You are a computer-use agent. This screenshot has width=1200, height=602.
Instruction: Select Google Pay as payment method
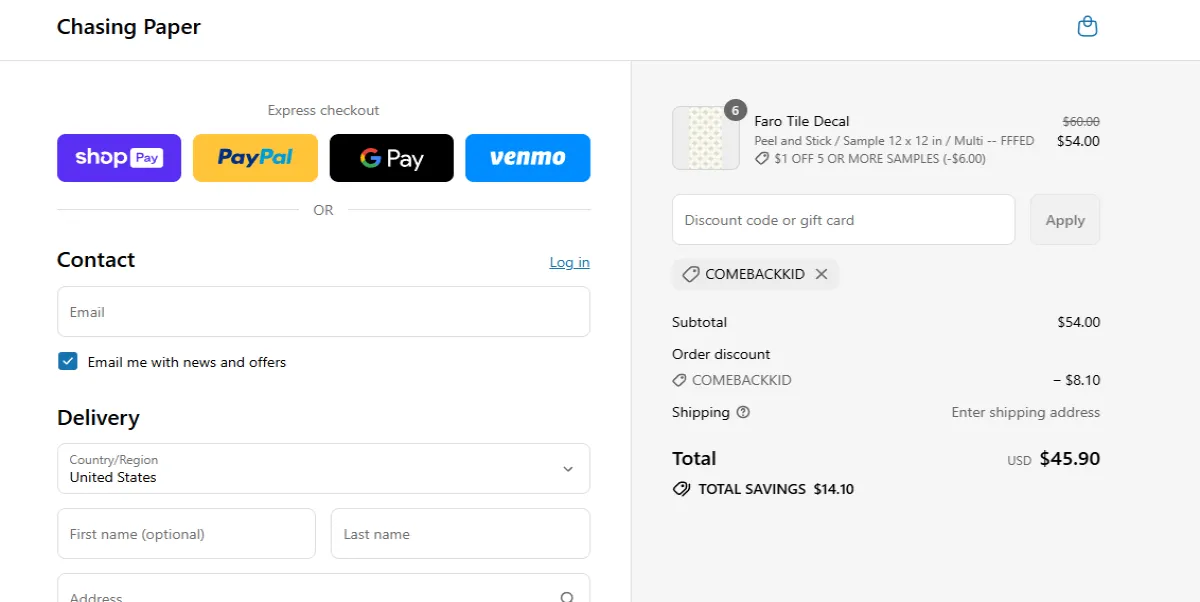391,157
